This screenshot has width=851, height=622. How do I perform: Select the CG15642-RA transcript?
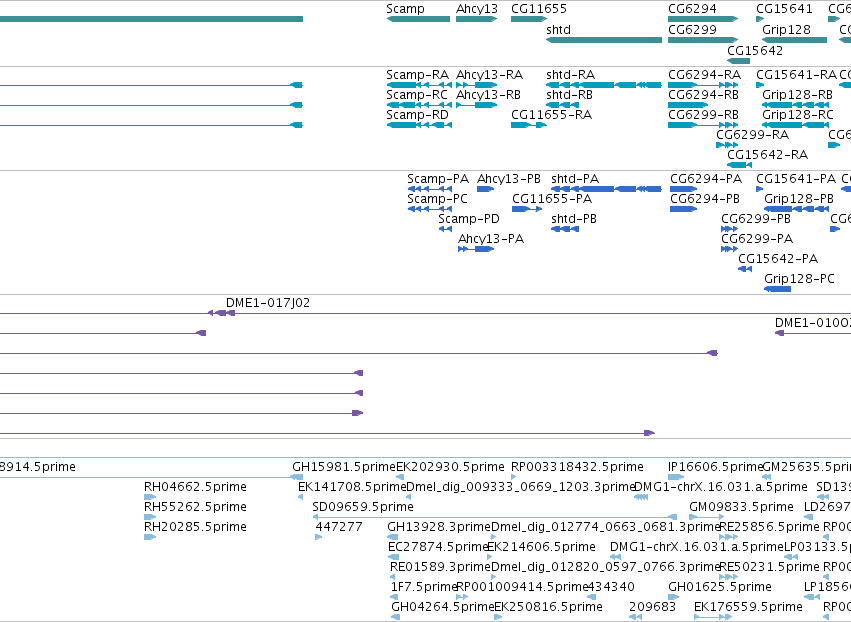[739, 164]
